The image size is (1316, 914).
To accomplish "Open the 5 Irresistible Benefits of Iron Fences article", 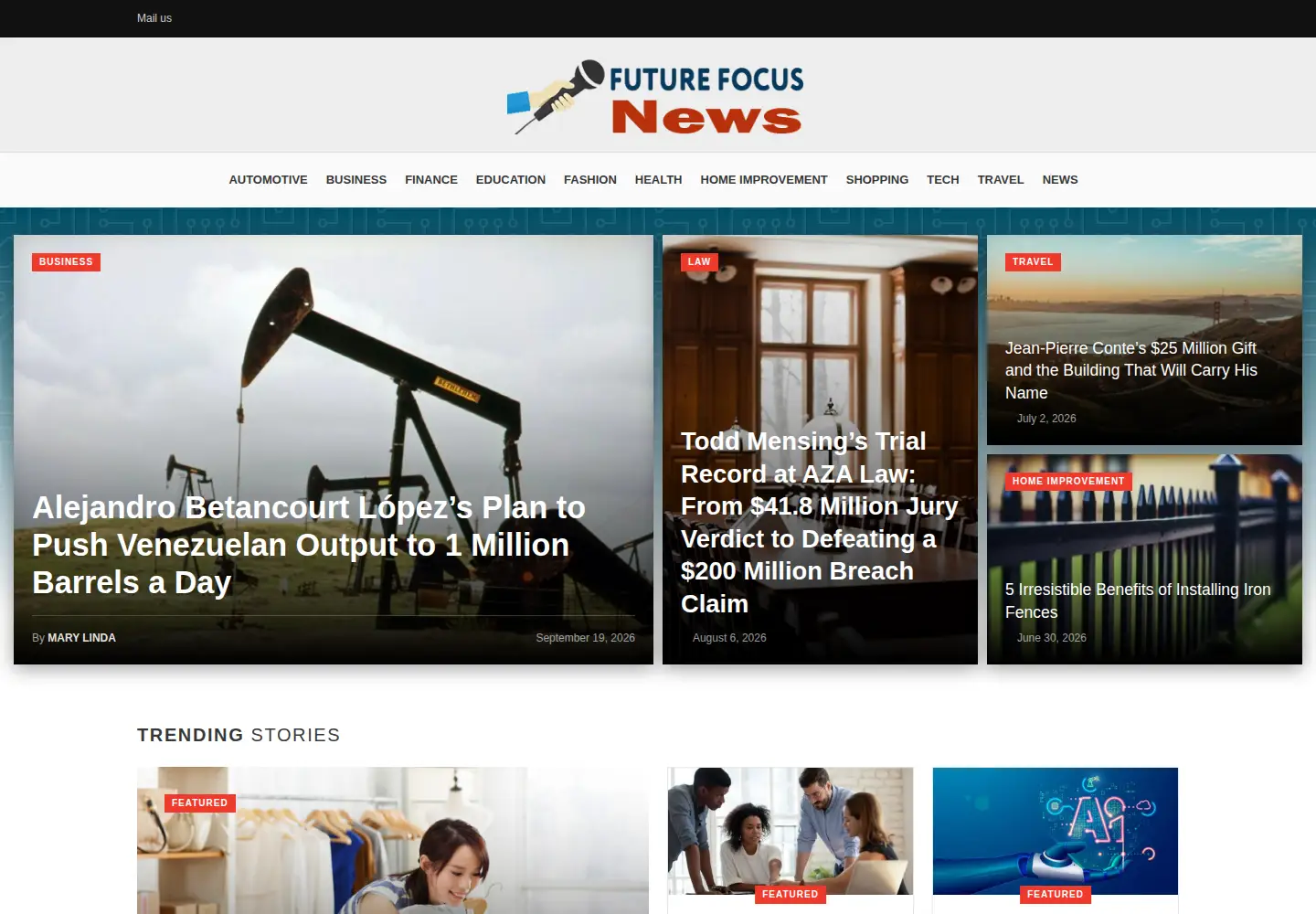I will pos(1138,600).
